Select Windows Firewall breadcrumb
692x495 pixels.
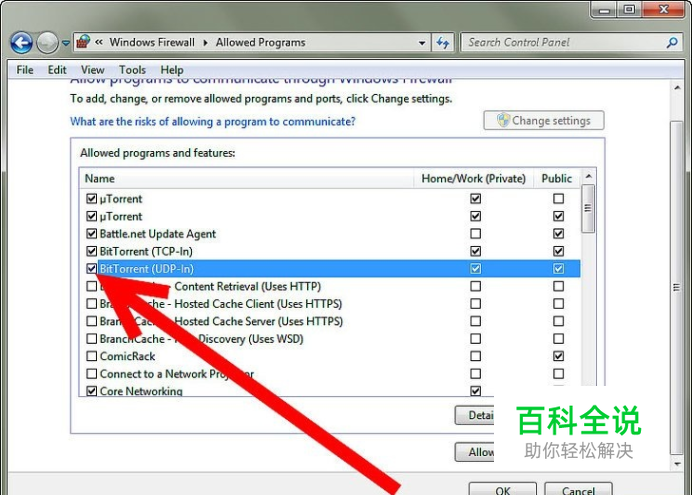click(152, 42)
